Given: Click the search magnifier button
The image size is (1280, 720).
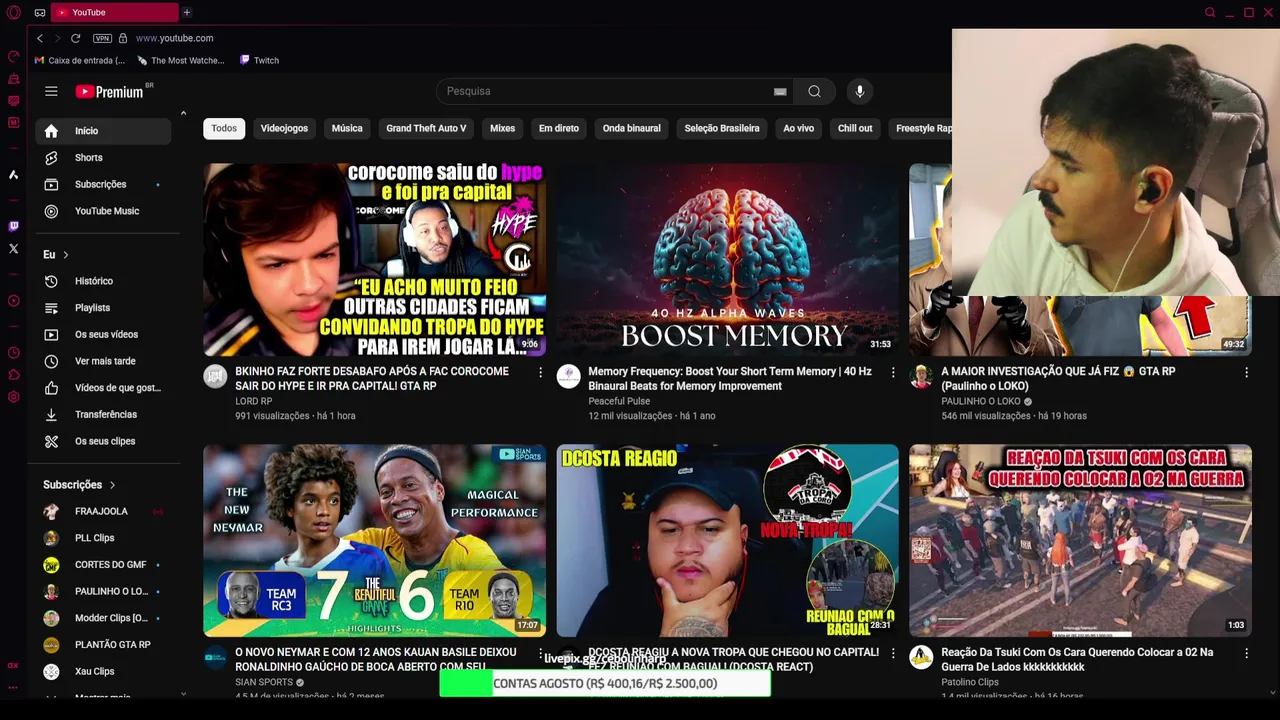Looking at the screenshot, I should click(814, 91).
